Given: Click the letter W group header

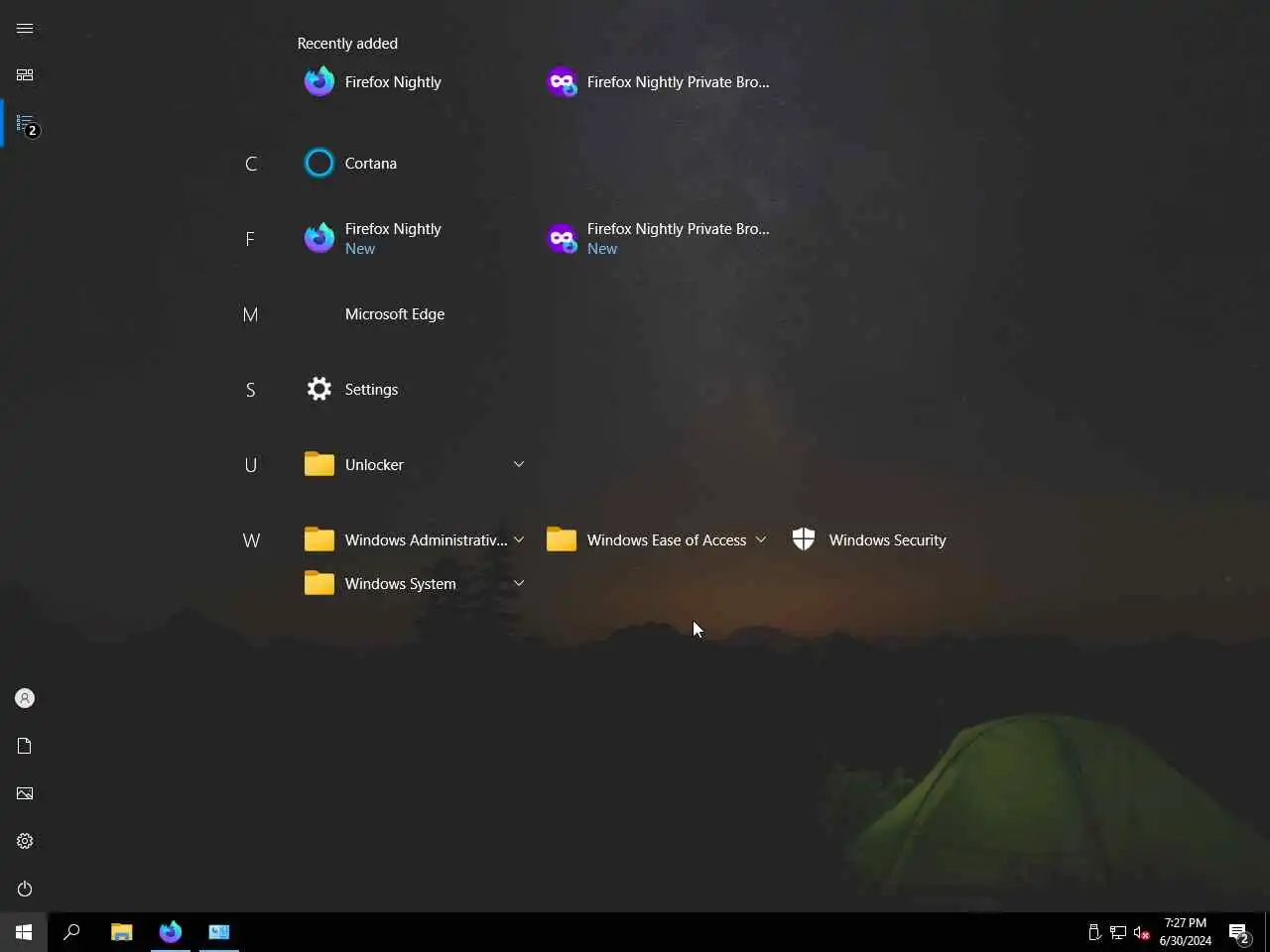Looking at the screenshot, I should [251, 540].
